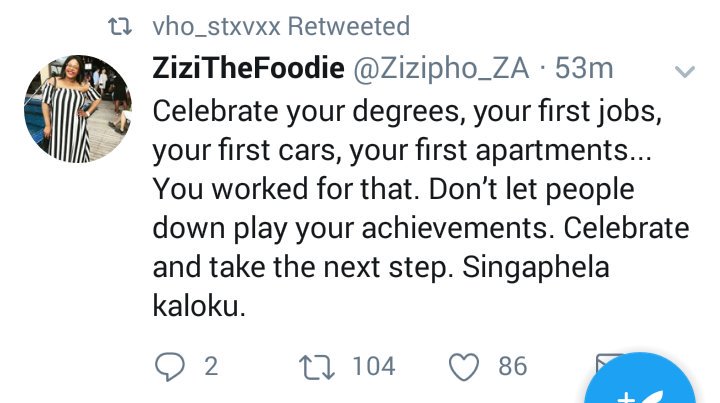This screenshot has height=403, width=720.
Task: Like the tweet with the heart icon
Action: click(464, 367)
